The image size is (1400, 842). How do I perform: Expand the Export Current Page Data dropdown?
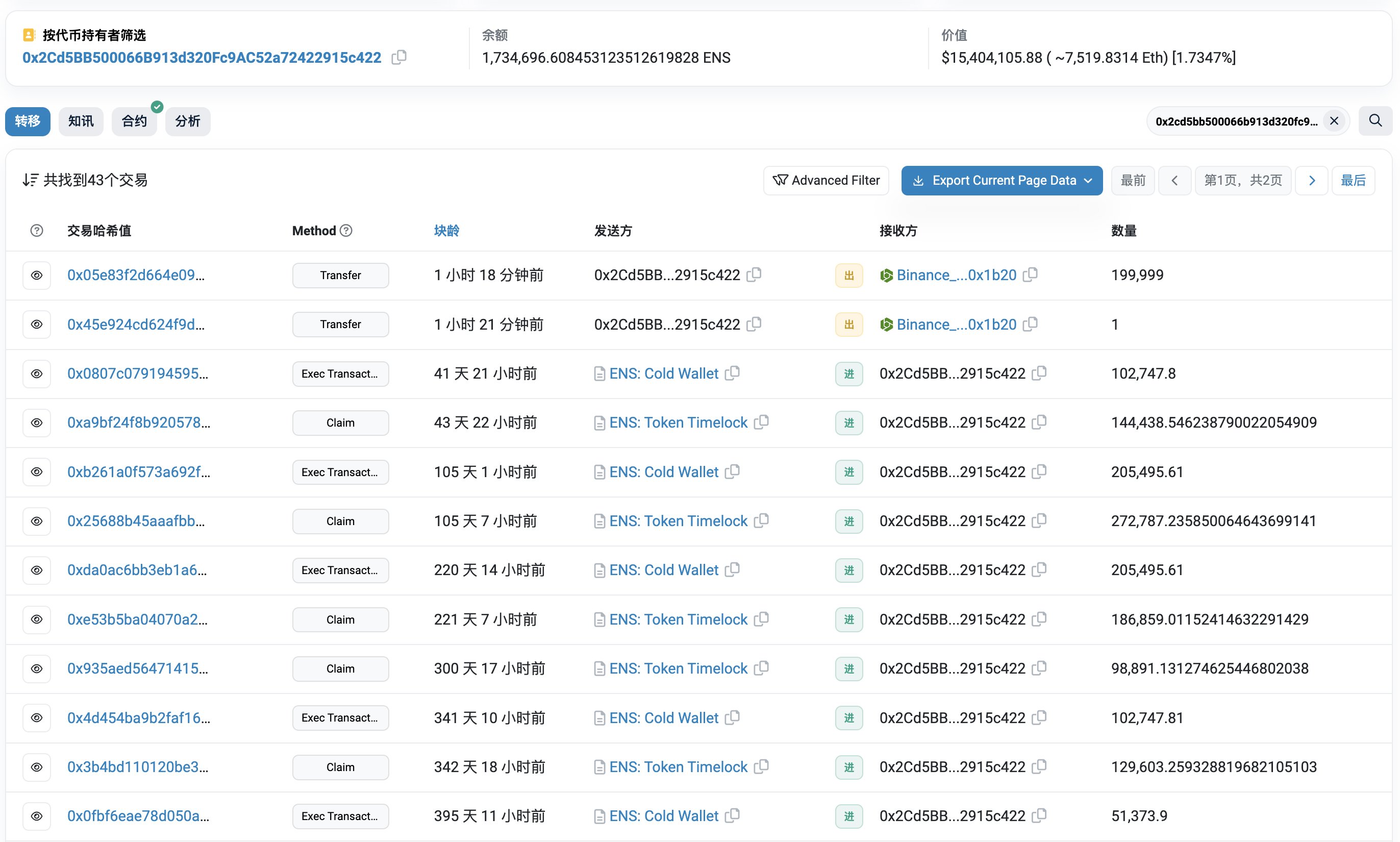(x=1002, y=181)
